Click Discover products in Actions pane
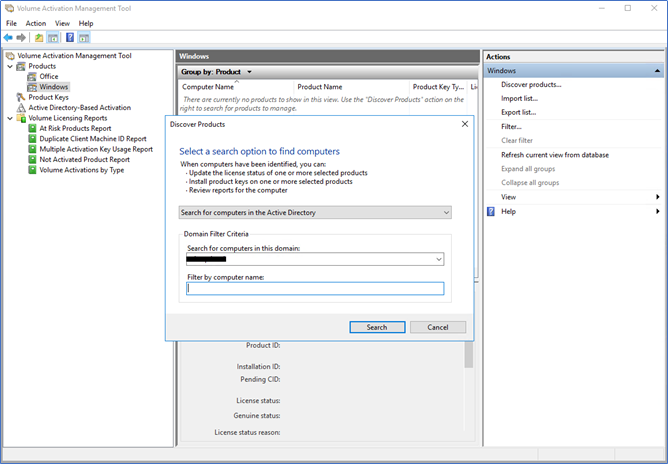The image size is (668, 464). click(x=531, y=84)
